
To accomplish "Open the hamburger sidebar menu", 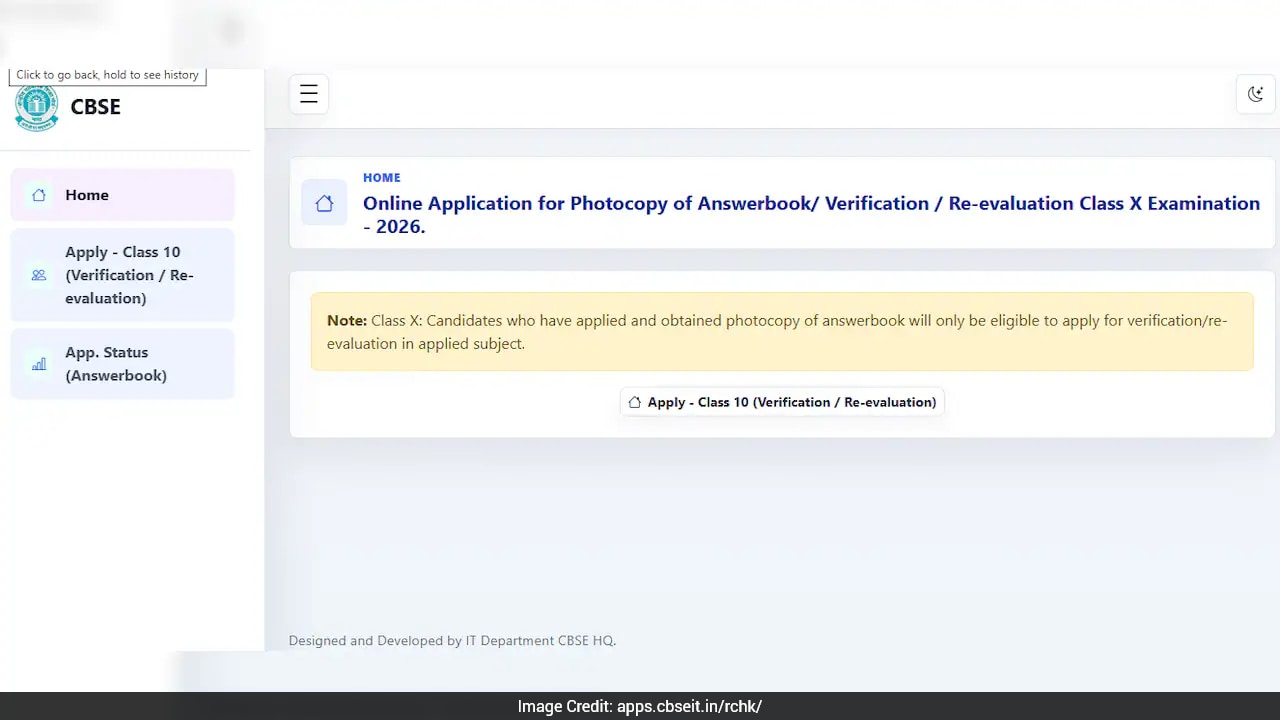I will point(308,94).
